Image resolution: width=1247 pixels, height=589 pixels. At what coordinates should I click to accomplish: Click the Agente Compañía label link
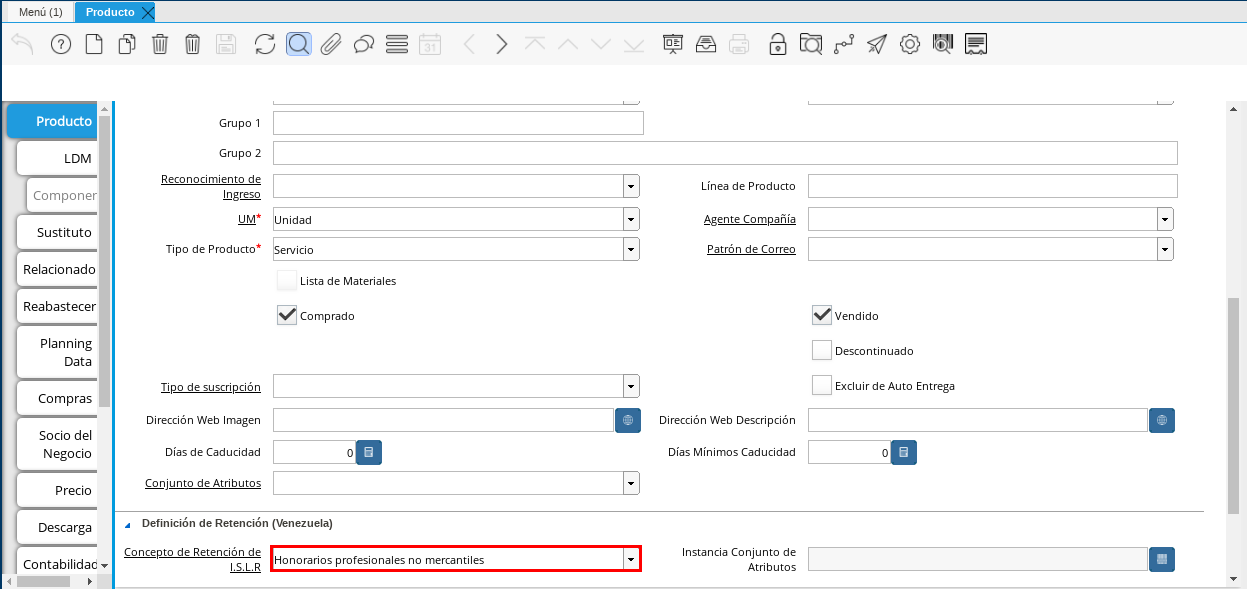(x=749, y=219)
